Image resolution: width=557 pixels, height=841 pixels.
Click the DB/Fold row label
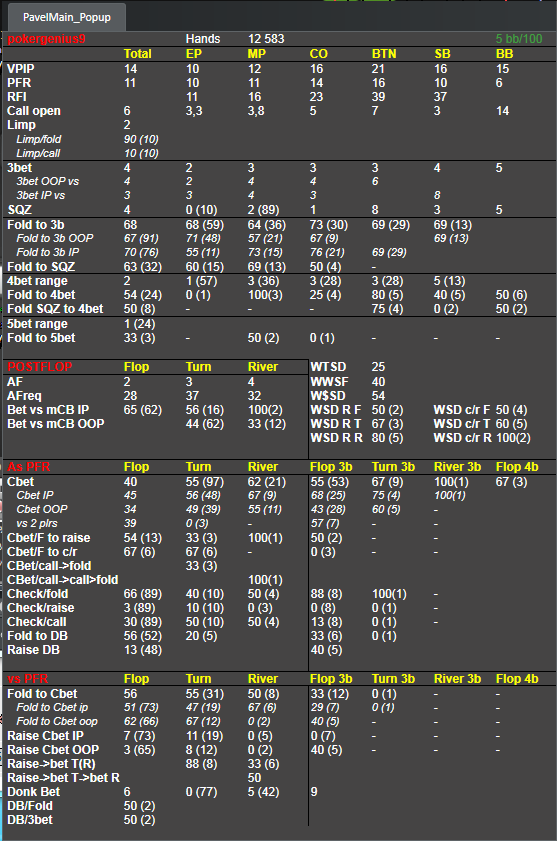coord(30,806)
